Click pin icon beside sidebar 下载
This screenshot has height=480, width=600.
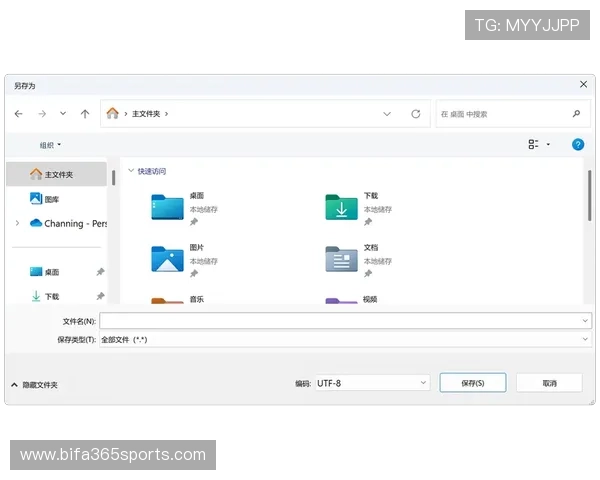coord(100,296)
